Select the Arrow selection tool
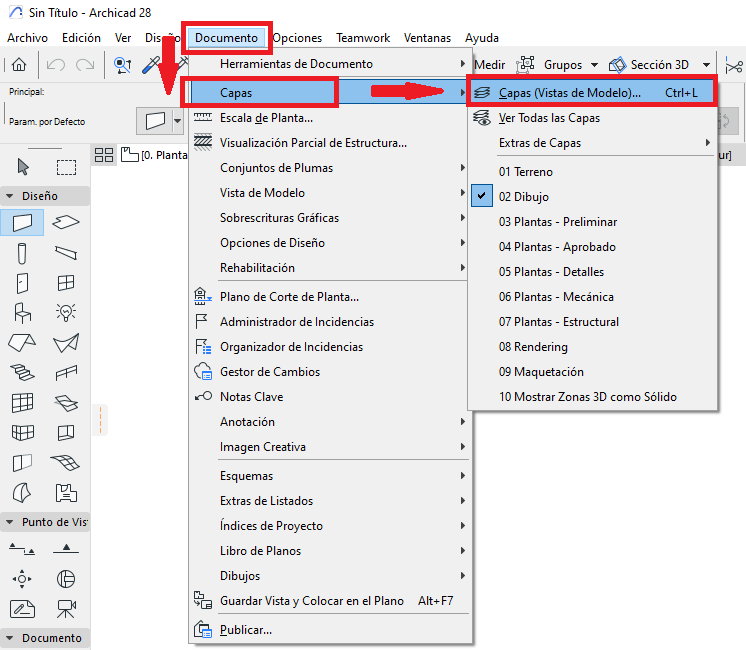746x650 pixels. click(23, 167)
